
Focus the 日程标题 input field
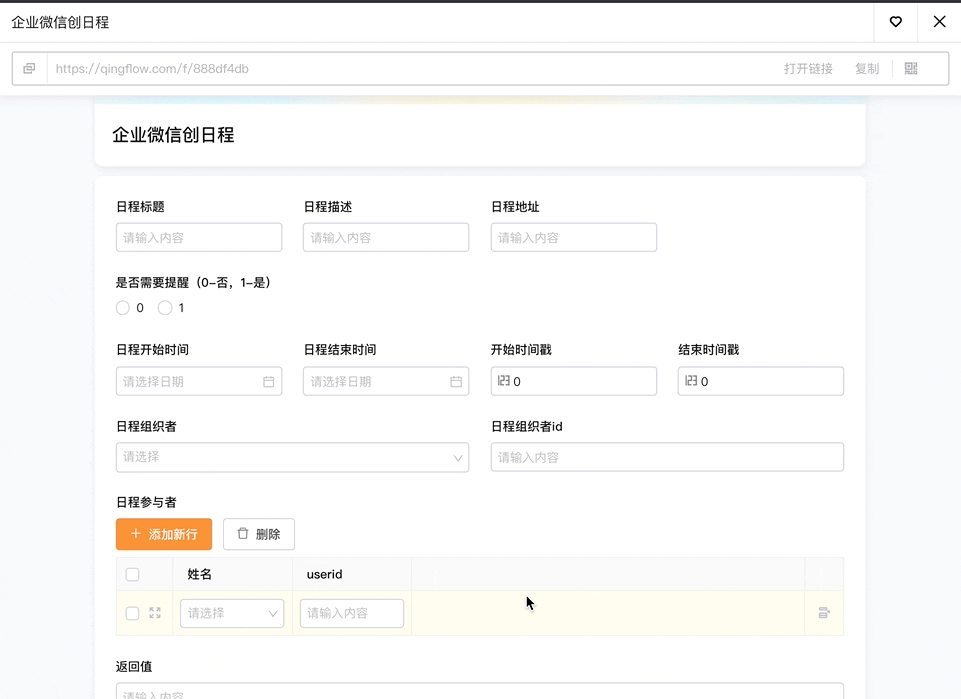(x=199, y=238)
